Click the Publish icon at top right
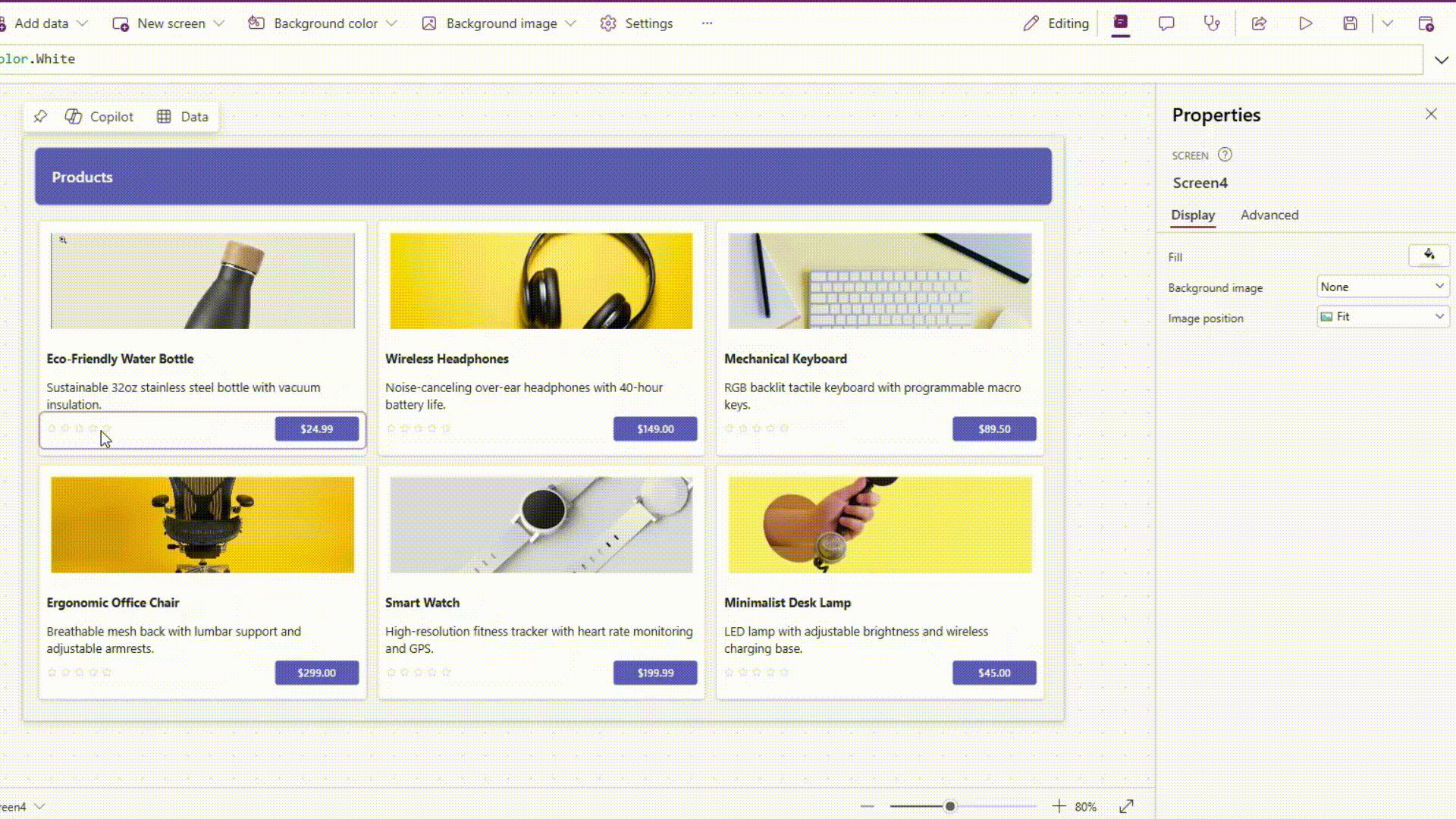 [1426, 24]
